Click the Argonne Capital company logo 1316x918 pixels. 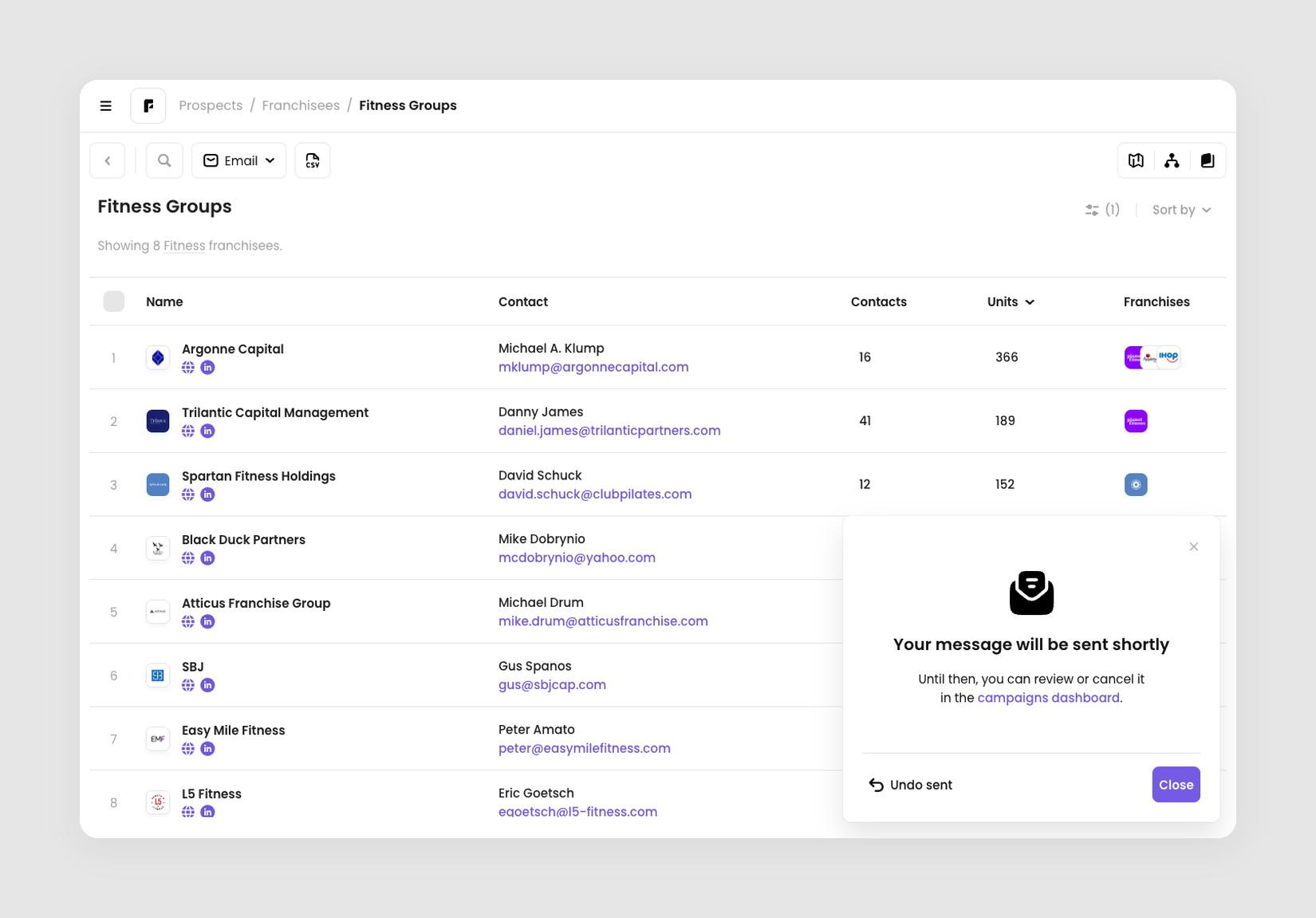click(158, 358)
